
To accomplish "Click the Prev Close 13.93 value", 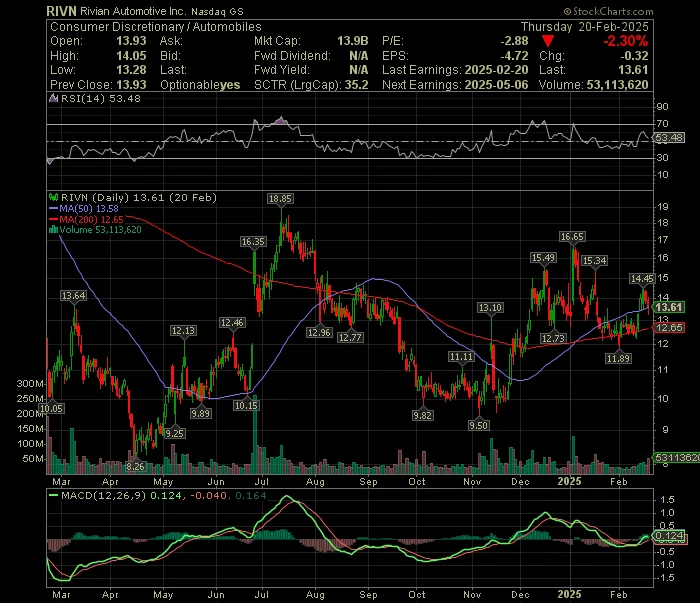I will 131,85.
